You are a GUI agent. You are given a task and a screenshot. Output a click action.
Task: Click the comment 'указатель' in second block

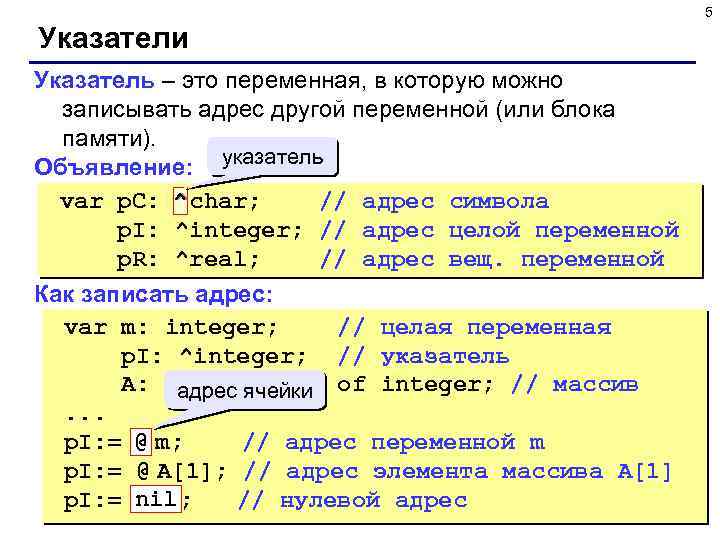click(445, 357)
